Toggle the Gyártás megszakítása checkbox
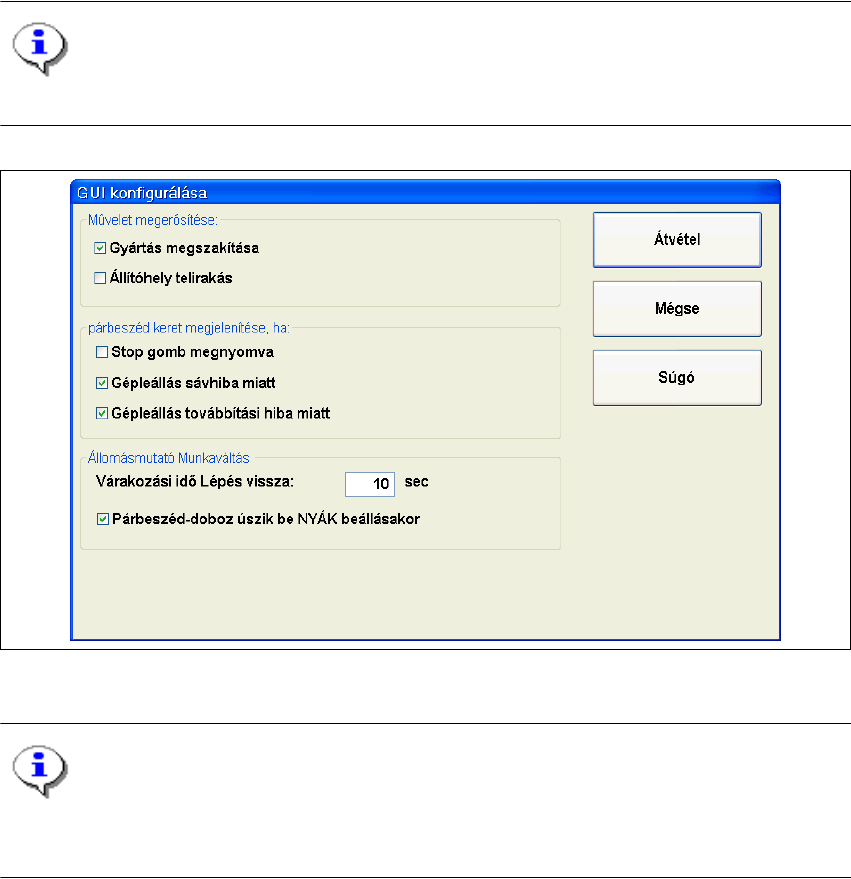 tap(100, 248)
